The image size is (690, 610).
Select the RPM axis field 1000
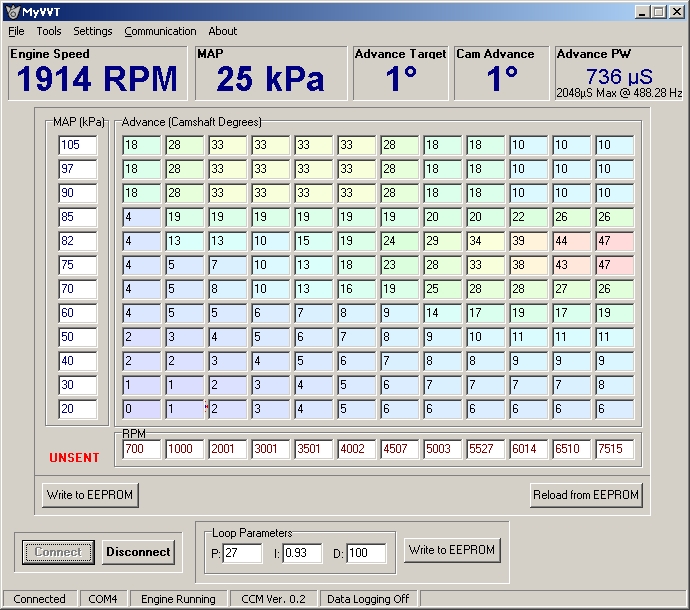point(185,449)
